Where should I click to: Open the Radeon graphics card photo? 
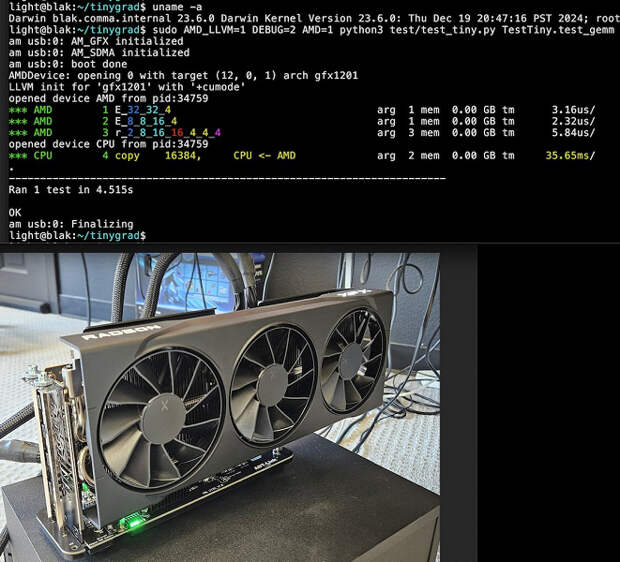click(220, 407)
